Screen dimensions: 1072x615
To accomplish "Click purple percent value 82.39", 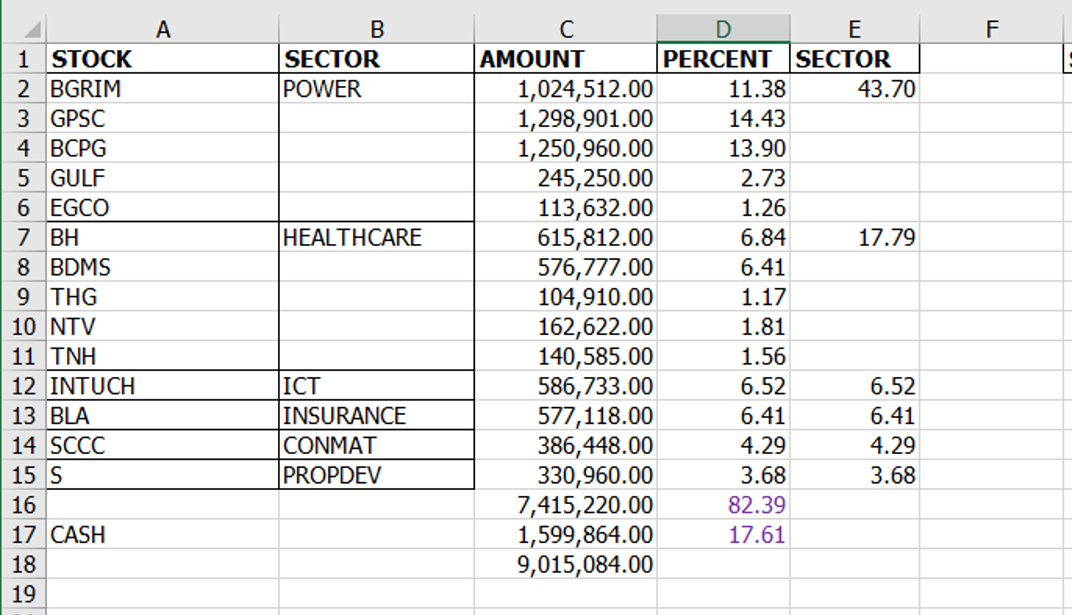I will point(723,505).
